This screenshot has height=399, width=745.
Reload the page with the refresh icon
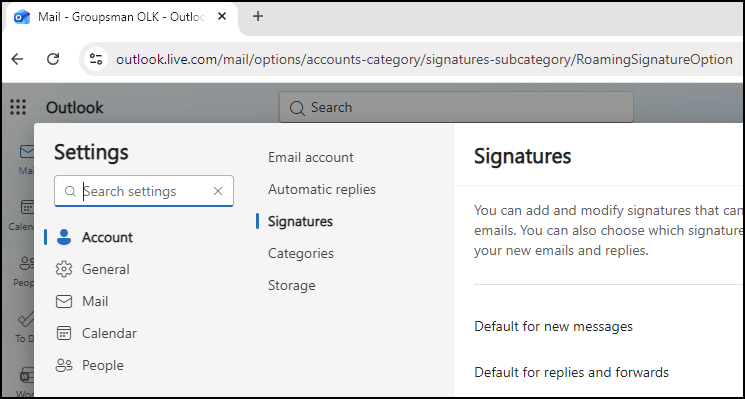tap(53, 59)
